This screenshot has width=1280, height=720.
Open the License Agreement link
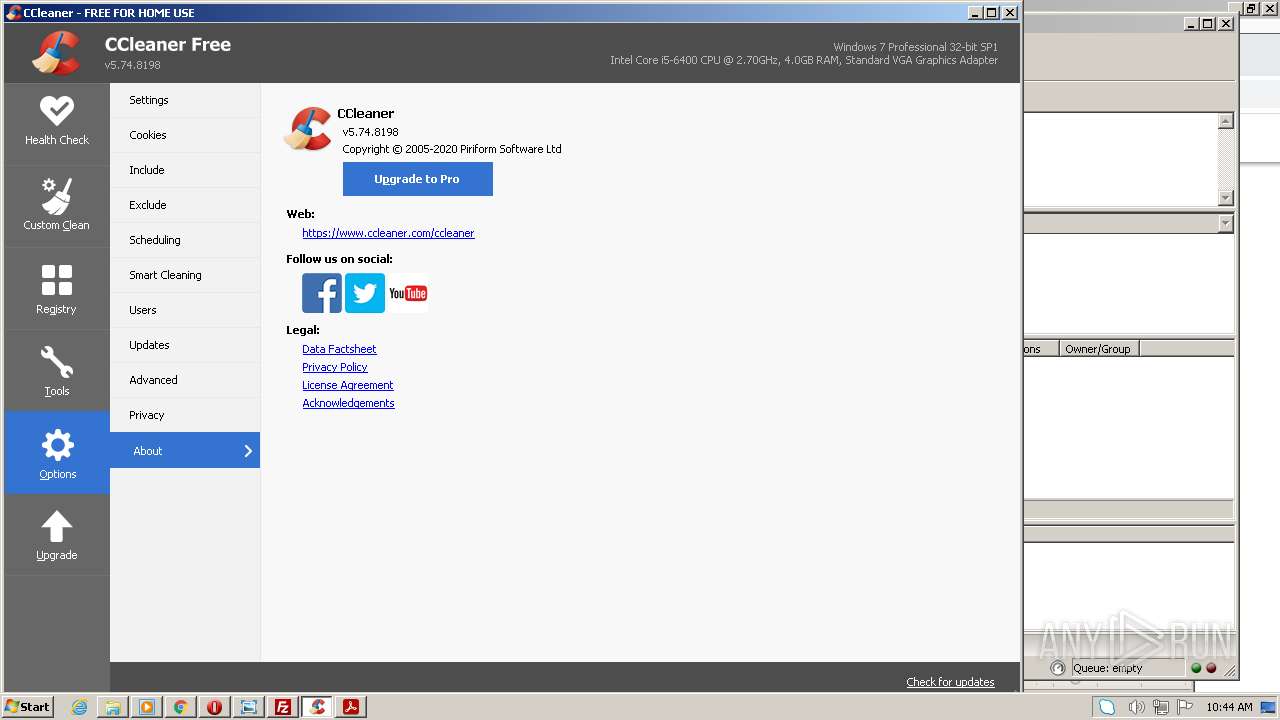(x=348, y=385)
